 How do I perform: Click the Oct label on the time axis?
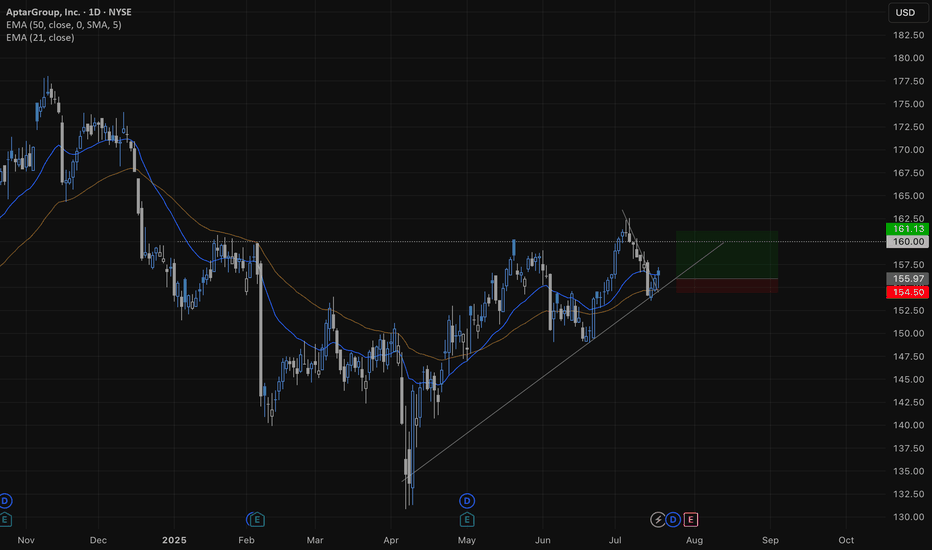[846, 540]
